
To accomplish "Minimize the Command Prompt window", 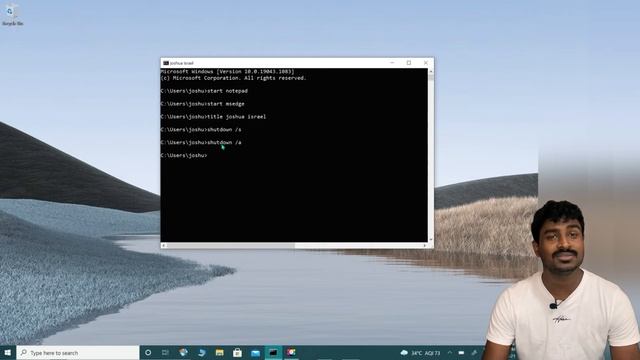I will pyautogui.click(x=392, y=63).
